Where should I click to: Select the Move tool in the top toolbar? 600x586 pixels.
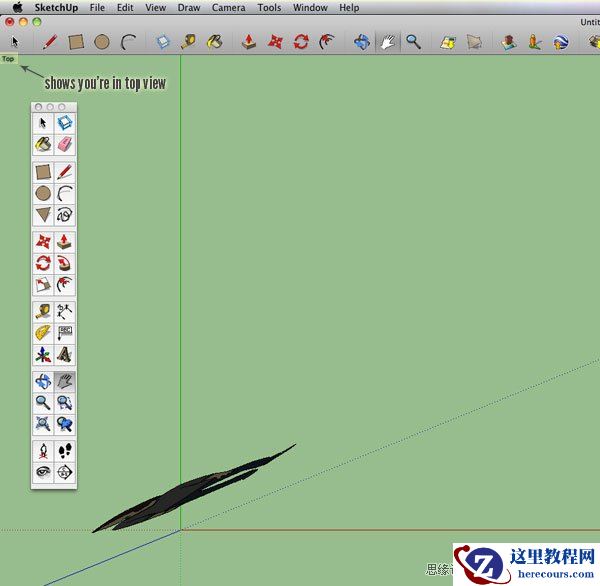[x=275, y=42]
